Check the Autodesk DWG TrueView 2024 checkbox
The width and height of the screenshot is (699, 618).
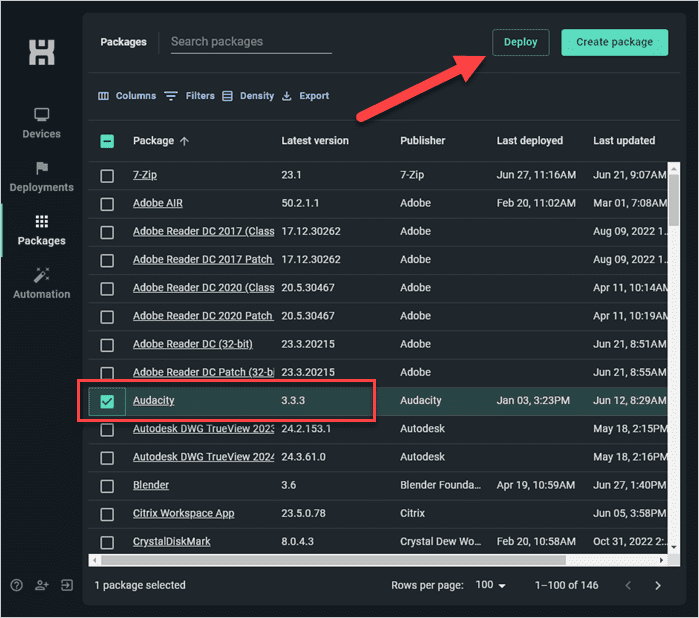[x=107, y=458]
